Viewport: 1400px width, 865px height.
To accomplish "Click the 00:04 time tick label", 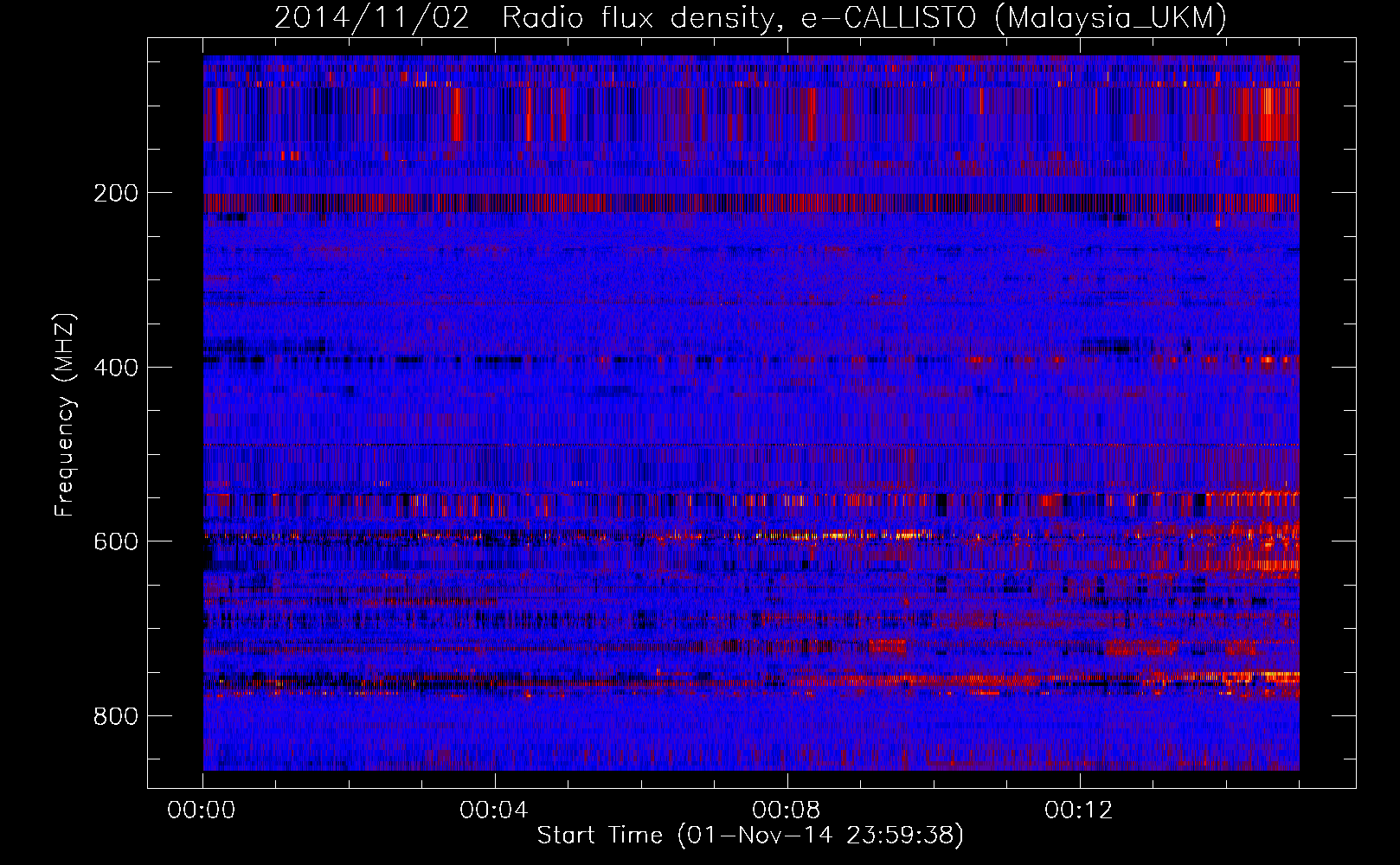I will 494,811.
